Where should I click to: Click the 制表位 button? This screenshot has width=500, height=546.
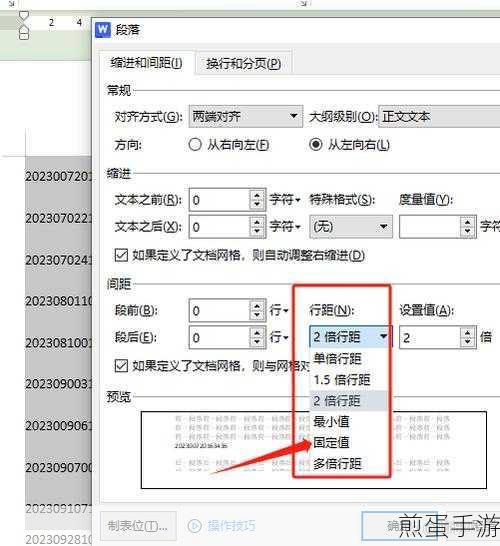[138, 526]
